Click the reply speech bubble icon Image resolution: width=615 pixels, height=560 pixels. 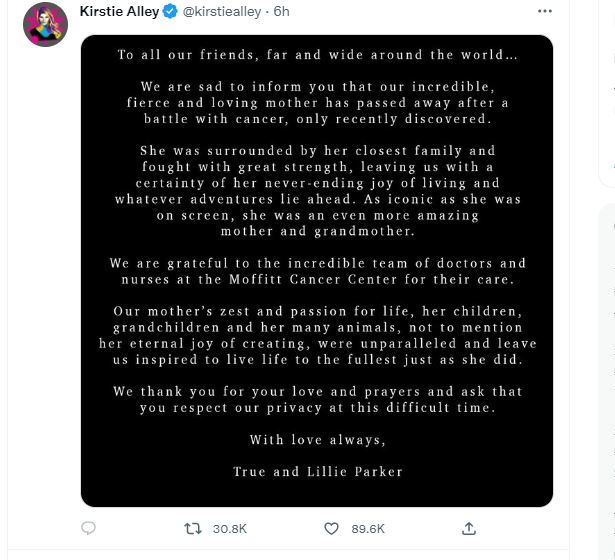click(x=88, y=527)
